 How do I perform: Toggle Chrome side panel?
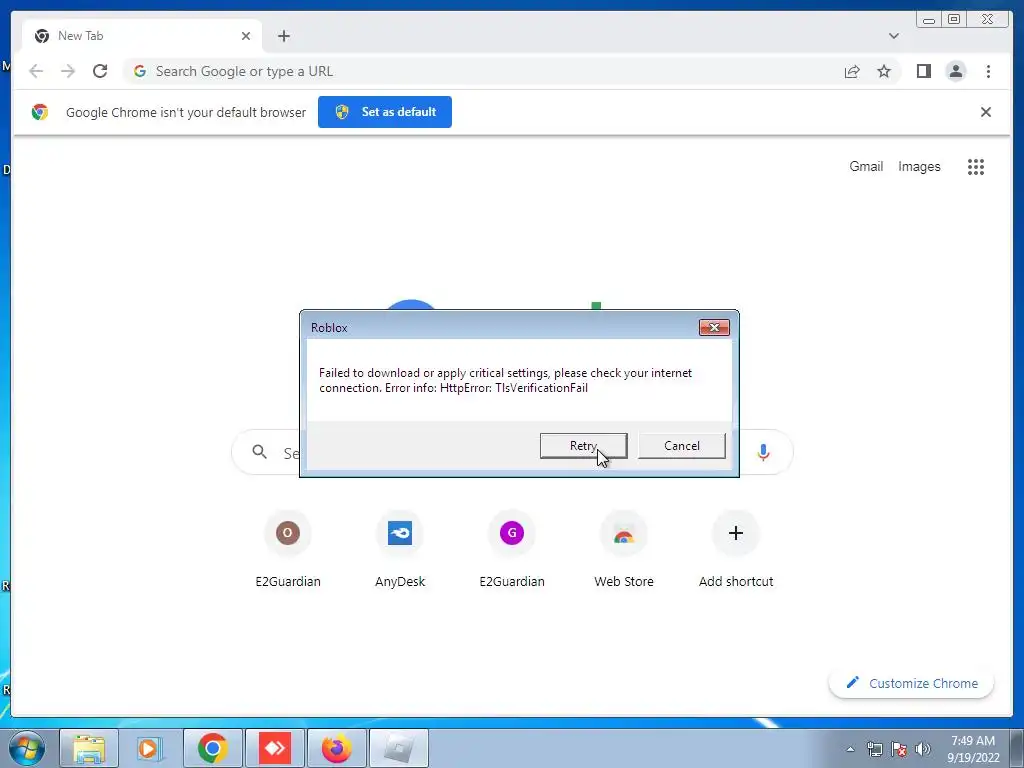(923, 71)
